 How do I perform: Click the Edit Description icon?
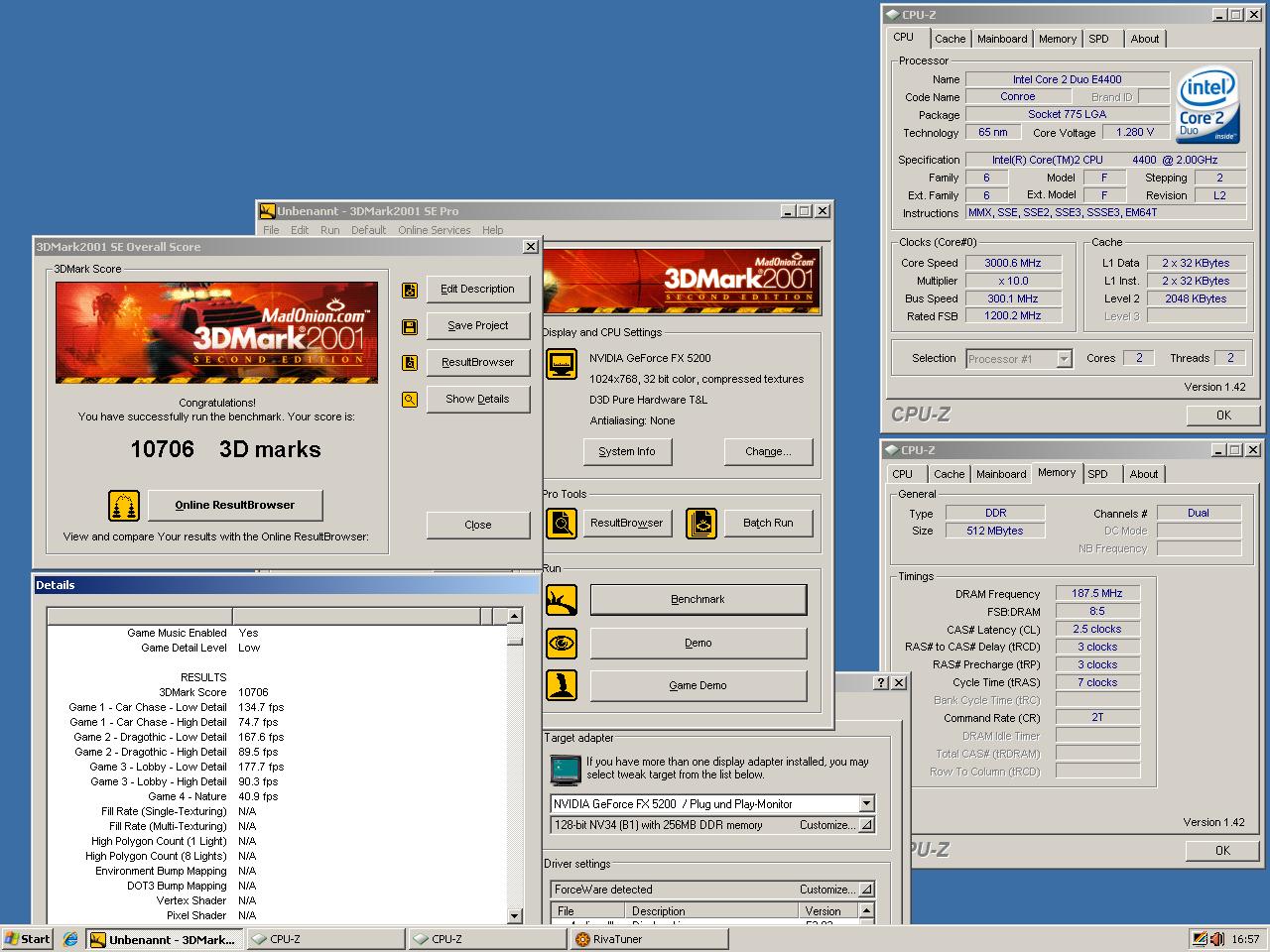tap(409, 290)
